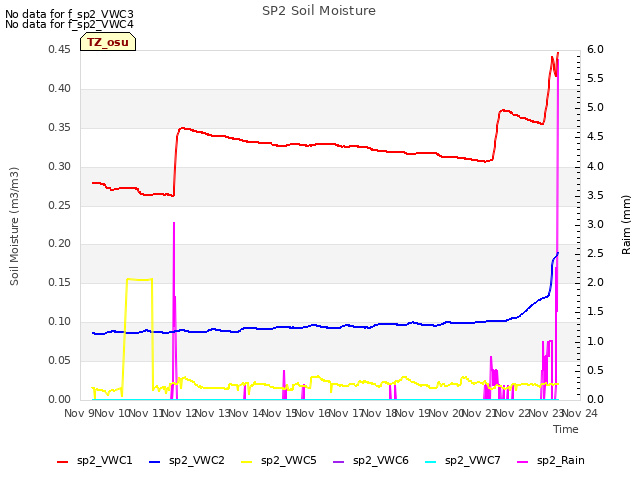The height and width of the screenshot is (480, 640).
Task: Click the Nov 16 date tick label
Action: [x=313, y=413]
